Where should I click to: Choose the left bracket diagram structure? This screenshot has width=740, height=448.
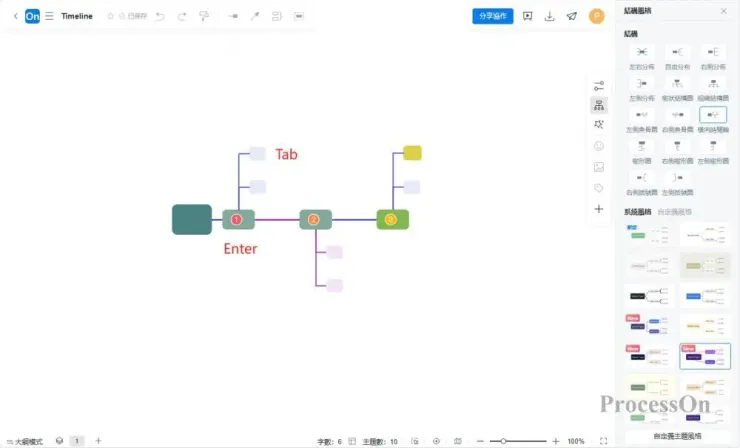pos(677,183)
